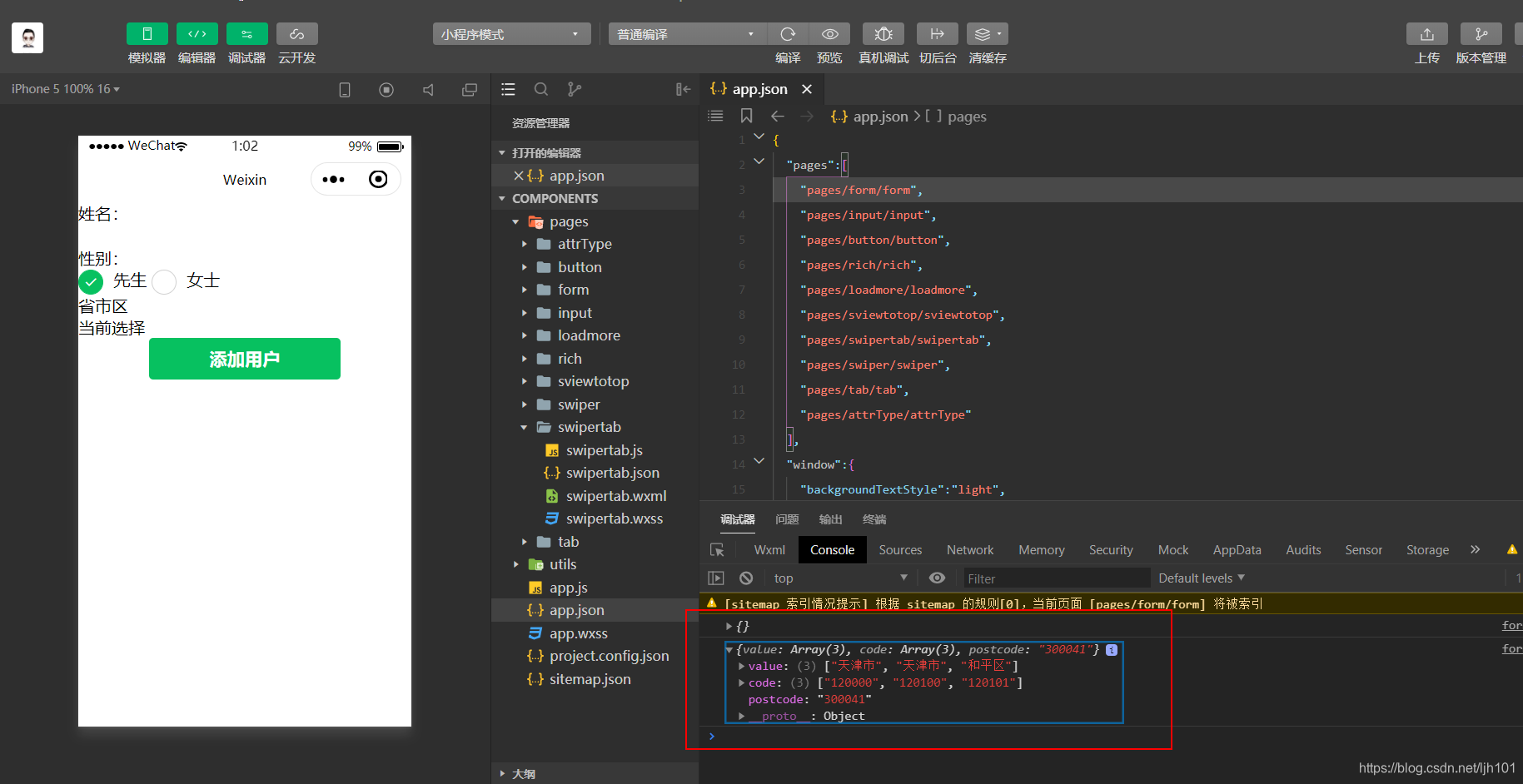The width and height of the screenshot is (1523, 784).
Task: Open the iPhone 5 device selector dropdown
Action: [x=66, y=89]
